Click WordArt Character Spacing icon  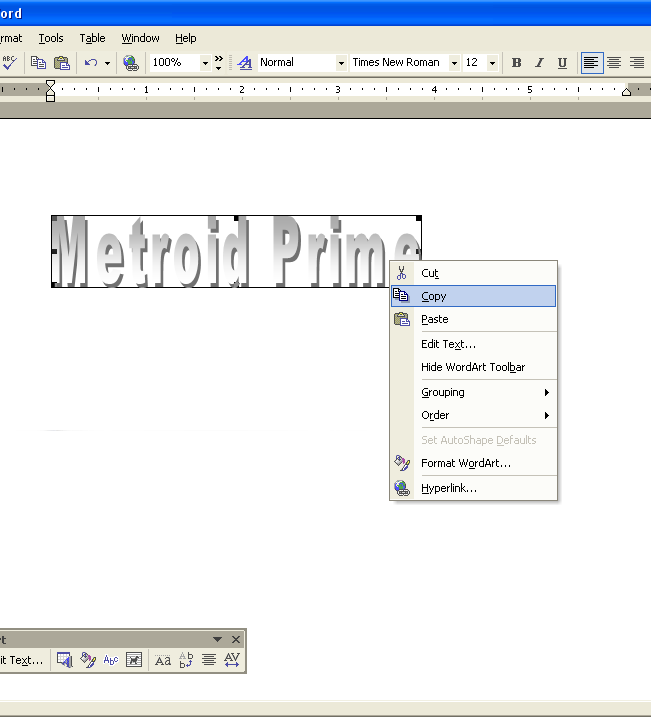click(x=232, y=660)
